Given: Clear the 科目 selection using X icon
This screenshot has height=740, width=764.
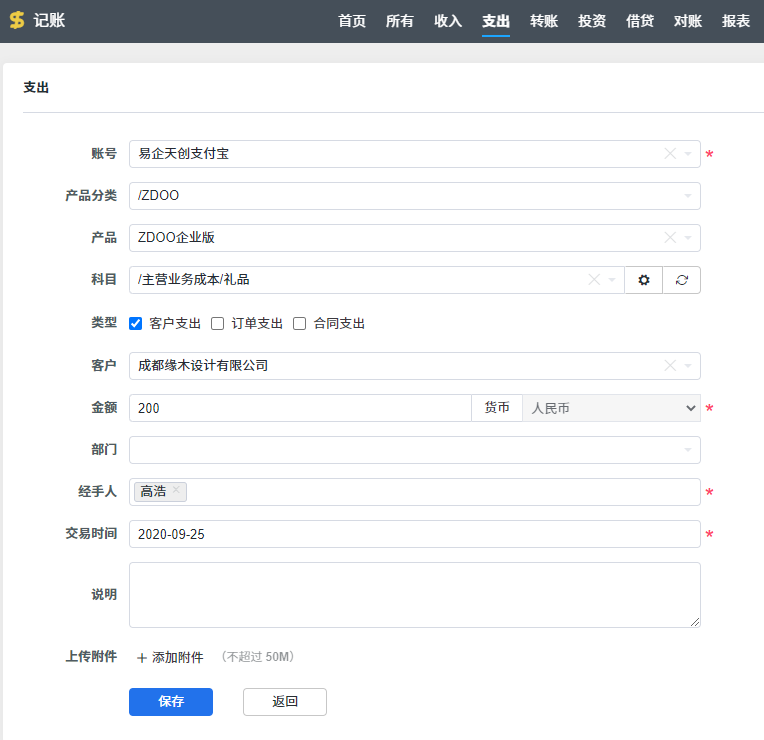Looking at the screenshot, I should point(594,280).
